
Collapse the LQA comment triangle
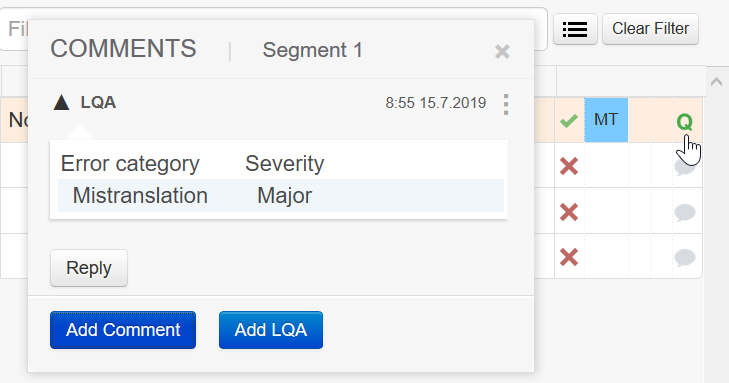point(61,102)
